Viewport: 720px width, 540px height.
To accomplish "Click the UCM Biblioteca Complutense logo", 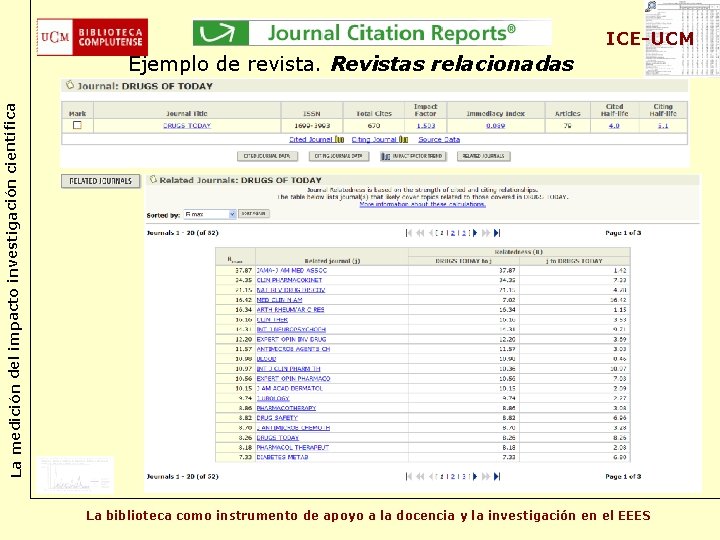I will 92,37.
